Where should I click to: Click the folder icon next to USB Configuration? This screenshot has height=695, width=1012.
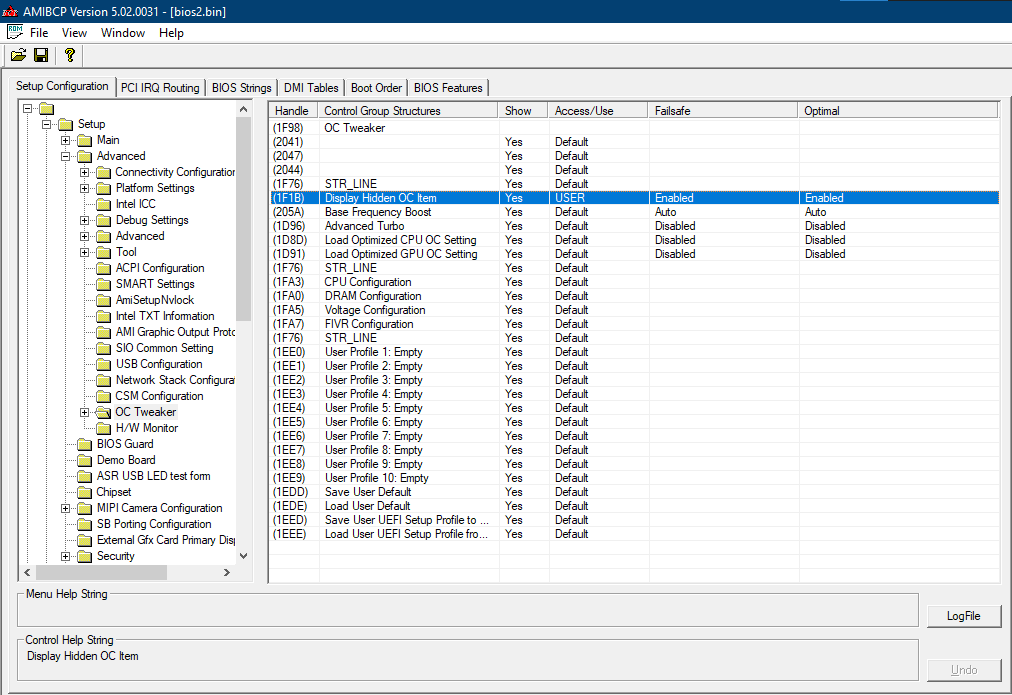104,364
